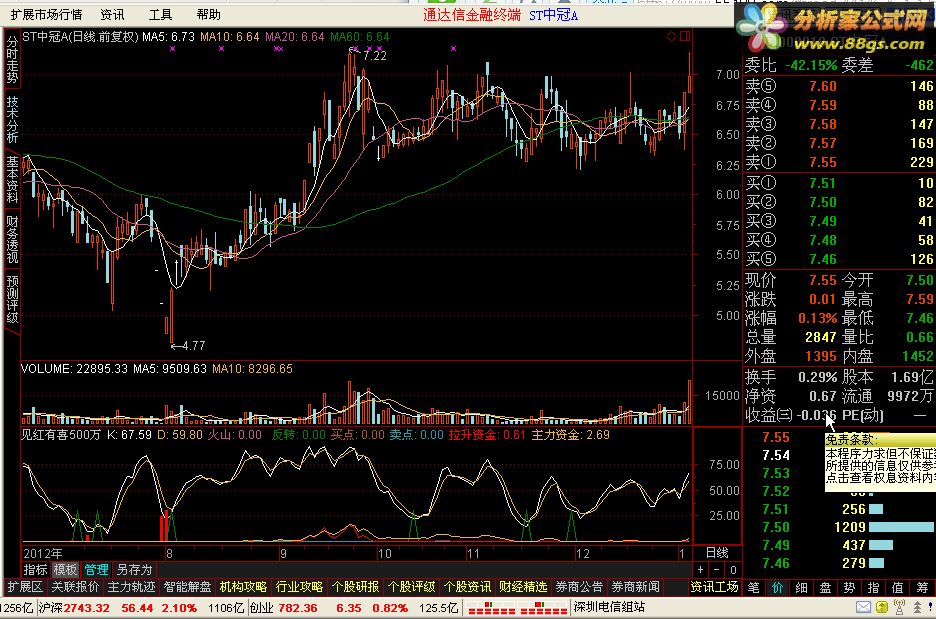The width and height of the screenshot is (936, 619).
Task: Click the 买⑤ 7.46 bid row
Action: (839, 259)
